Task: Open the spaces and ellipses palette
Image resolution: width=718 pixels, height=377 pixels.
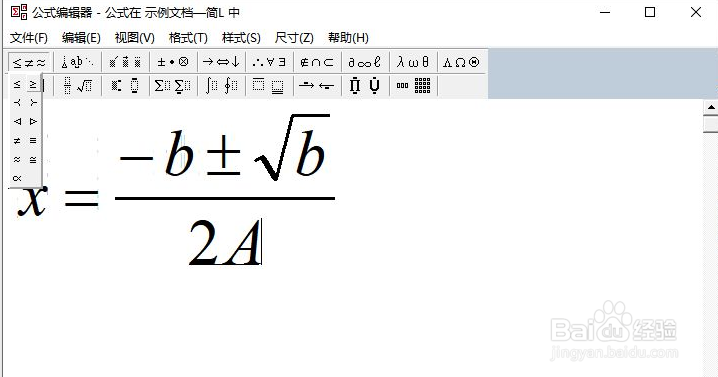Action: point(77,62)
